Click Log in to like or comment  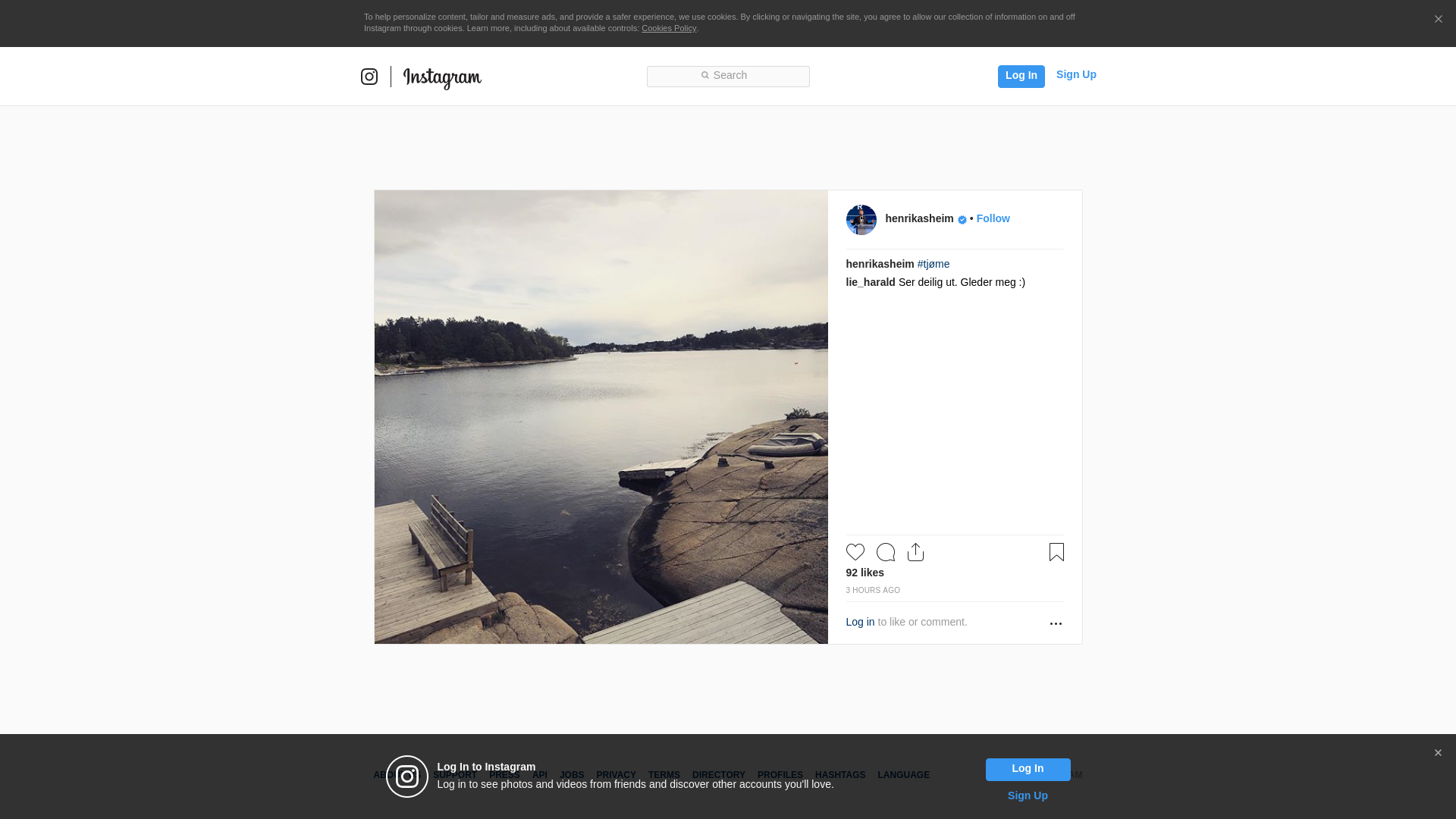860,622
